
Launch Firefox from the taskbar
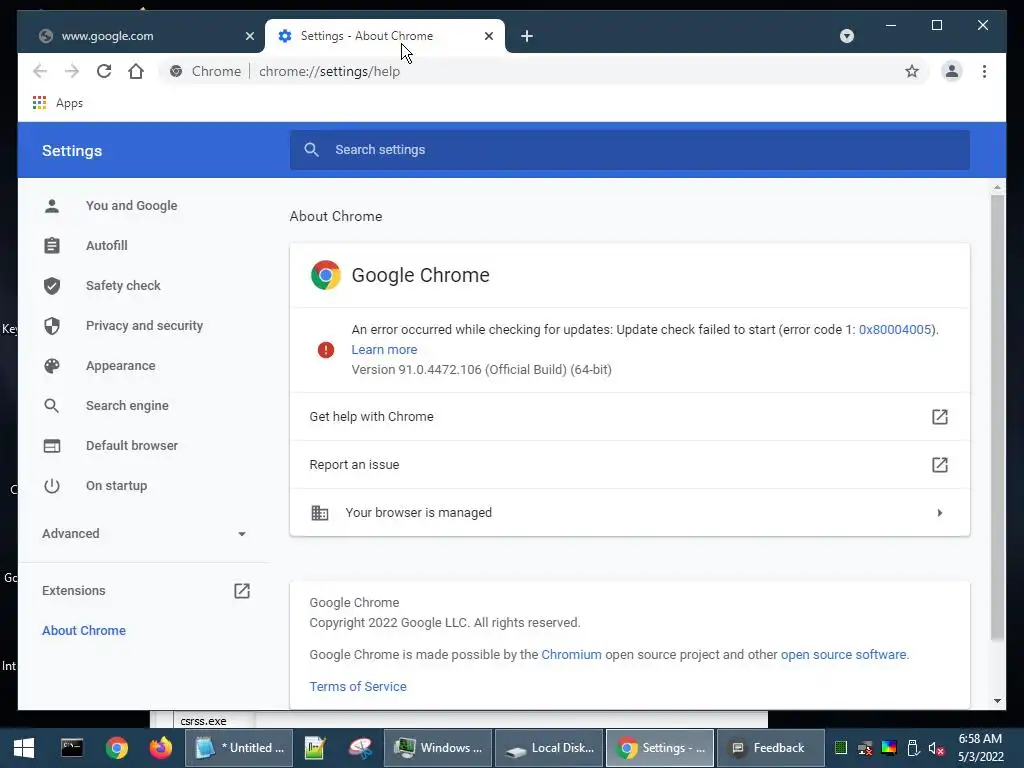coord(160,748)
